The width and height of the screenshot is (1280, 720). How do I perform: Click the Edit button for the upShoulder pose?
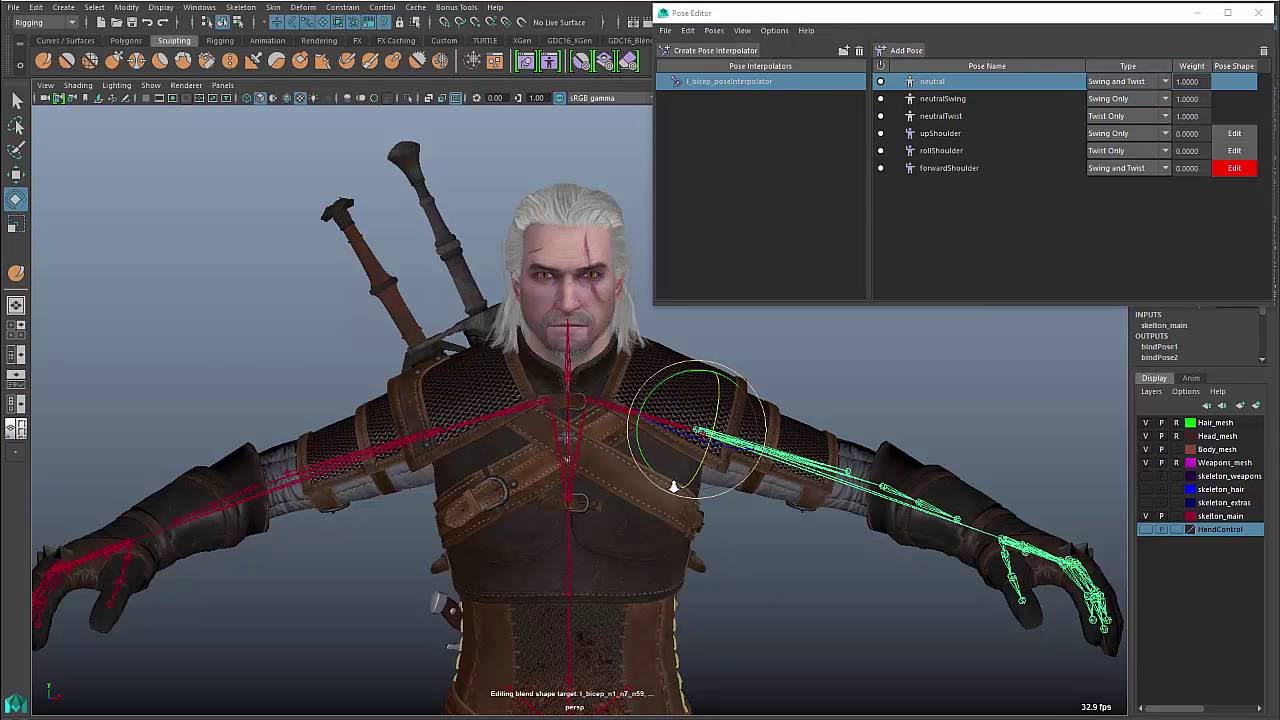pyautogui.click(x=1234, y=133)
